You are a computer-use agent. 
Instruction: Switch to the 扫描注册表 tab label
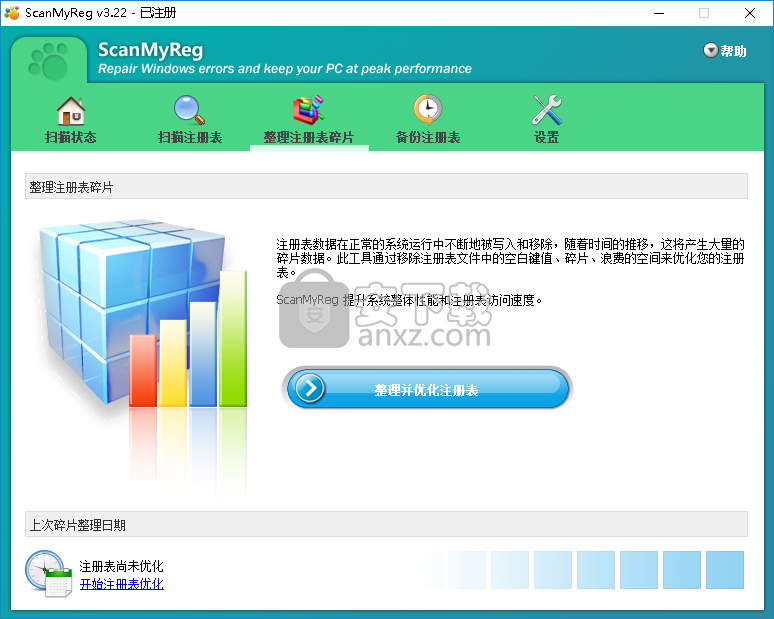click(190, 137)
